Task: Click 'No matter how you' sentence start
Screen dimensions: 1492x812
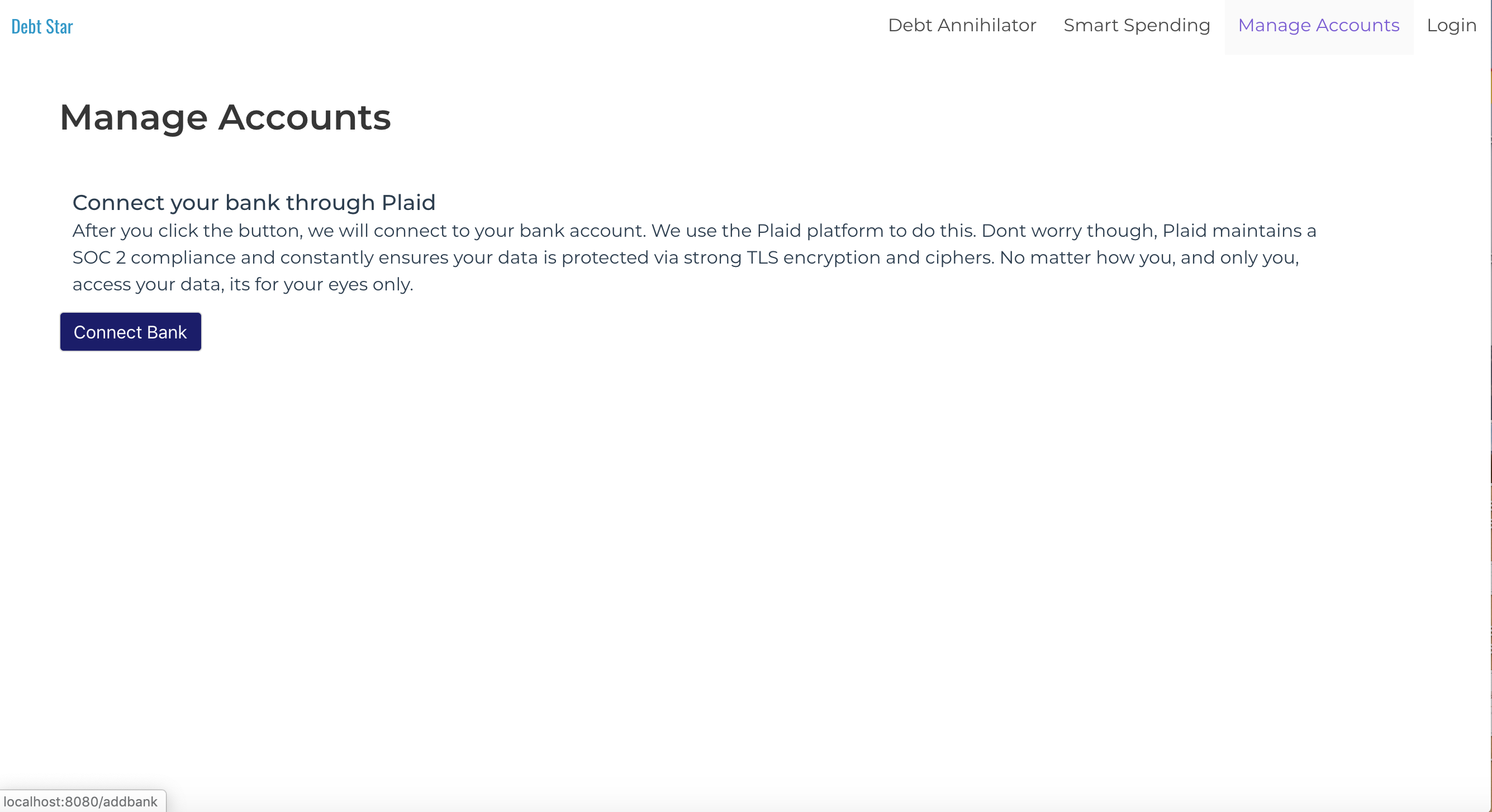Action: [x=1086, y=257]
